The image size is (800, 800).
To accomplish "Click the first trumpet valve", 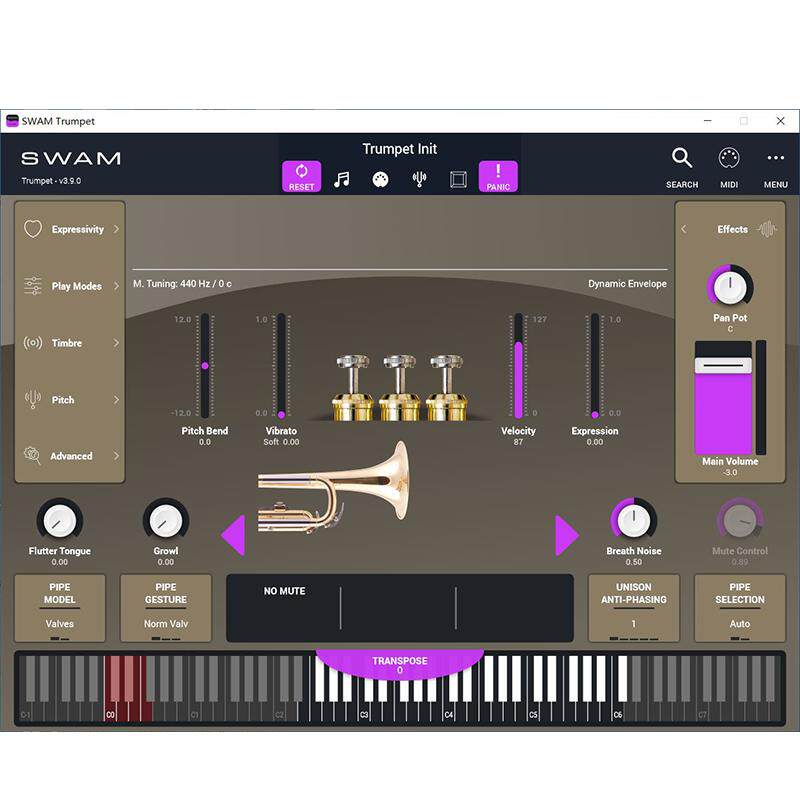I will click(x=353, y=388).
